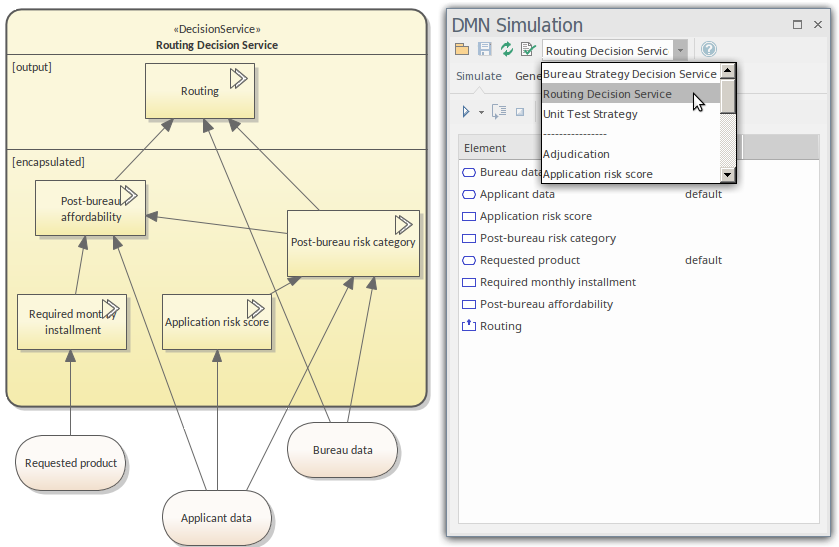Image resolution: width=839 pixels, height=547 pixels.
Task: Open help with the question mark icon
Action: pos(708,50)
